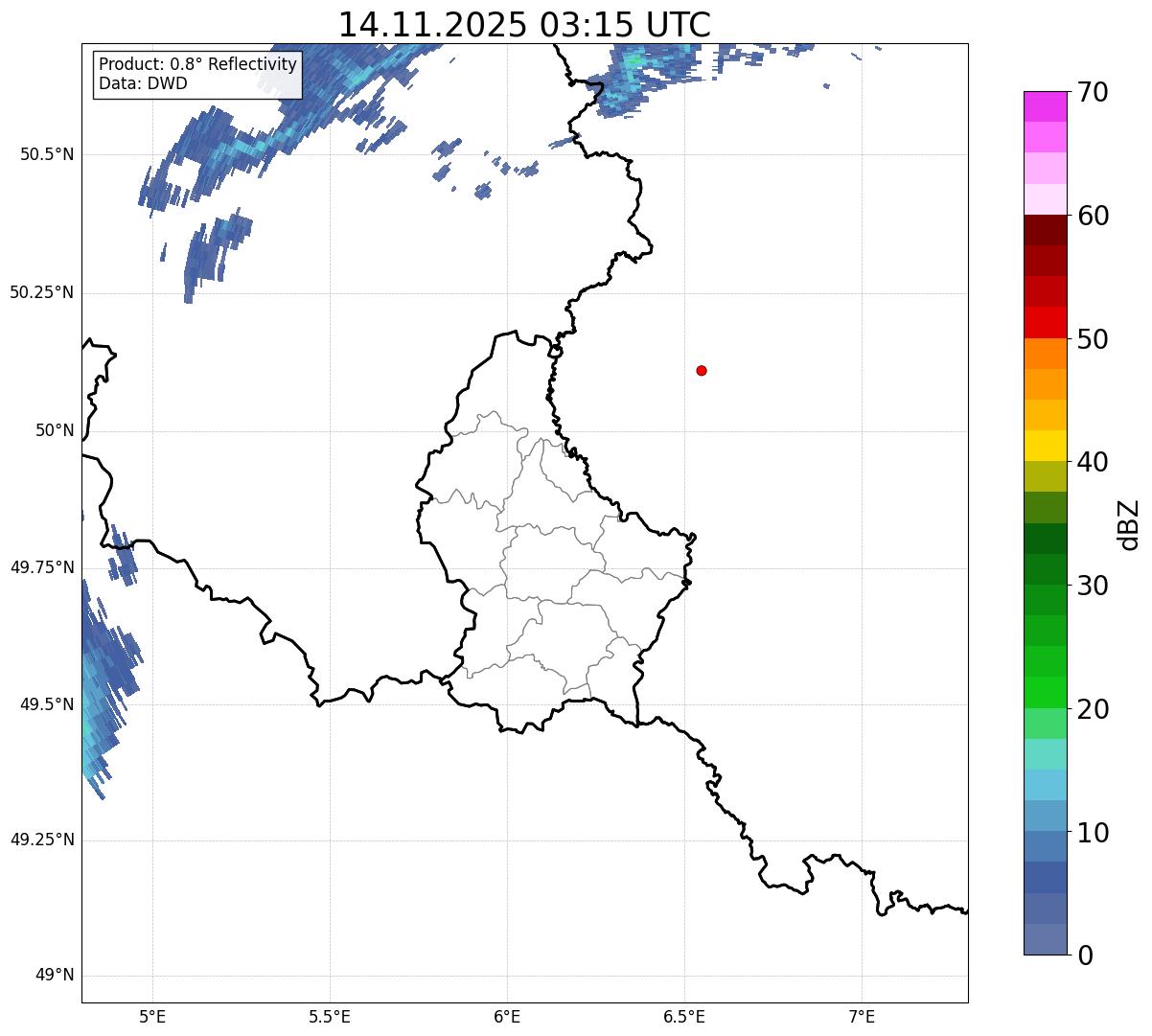Click the 'Data: DWD' label
Image resolution: width=1152 pixels, height=1036 pixels.
click(143, 83)
